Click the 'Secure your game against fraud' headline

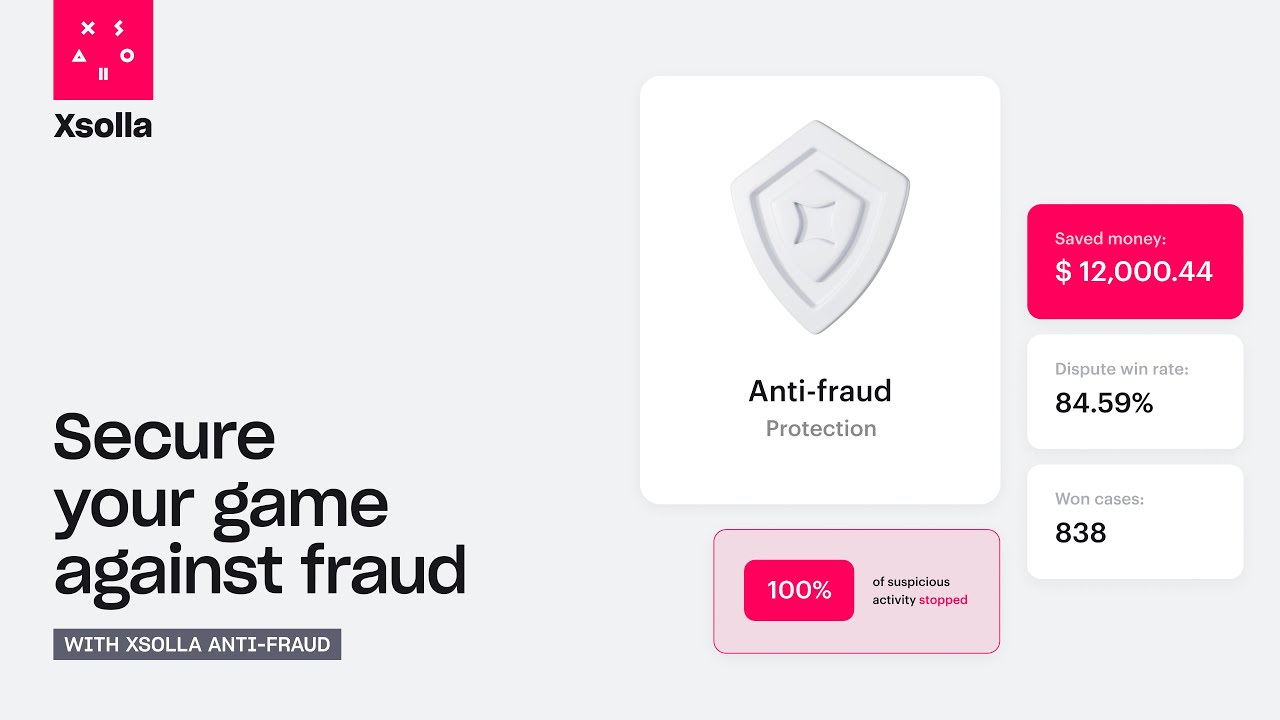click(260, 504)
